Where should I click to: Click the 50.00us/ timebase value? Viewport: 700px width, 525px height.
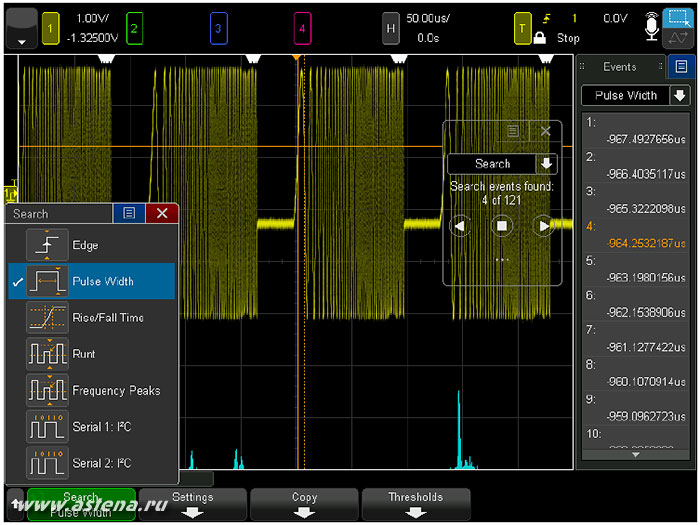click(428, 18)
